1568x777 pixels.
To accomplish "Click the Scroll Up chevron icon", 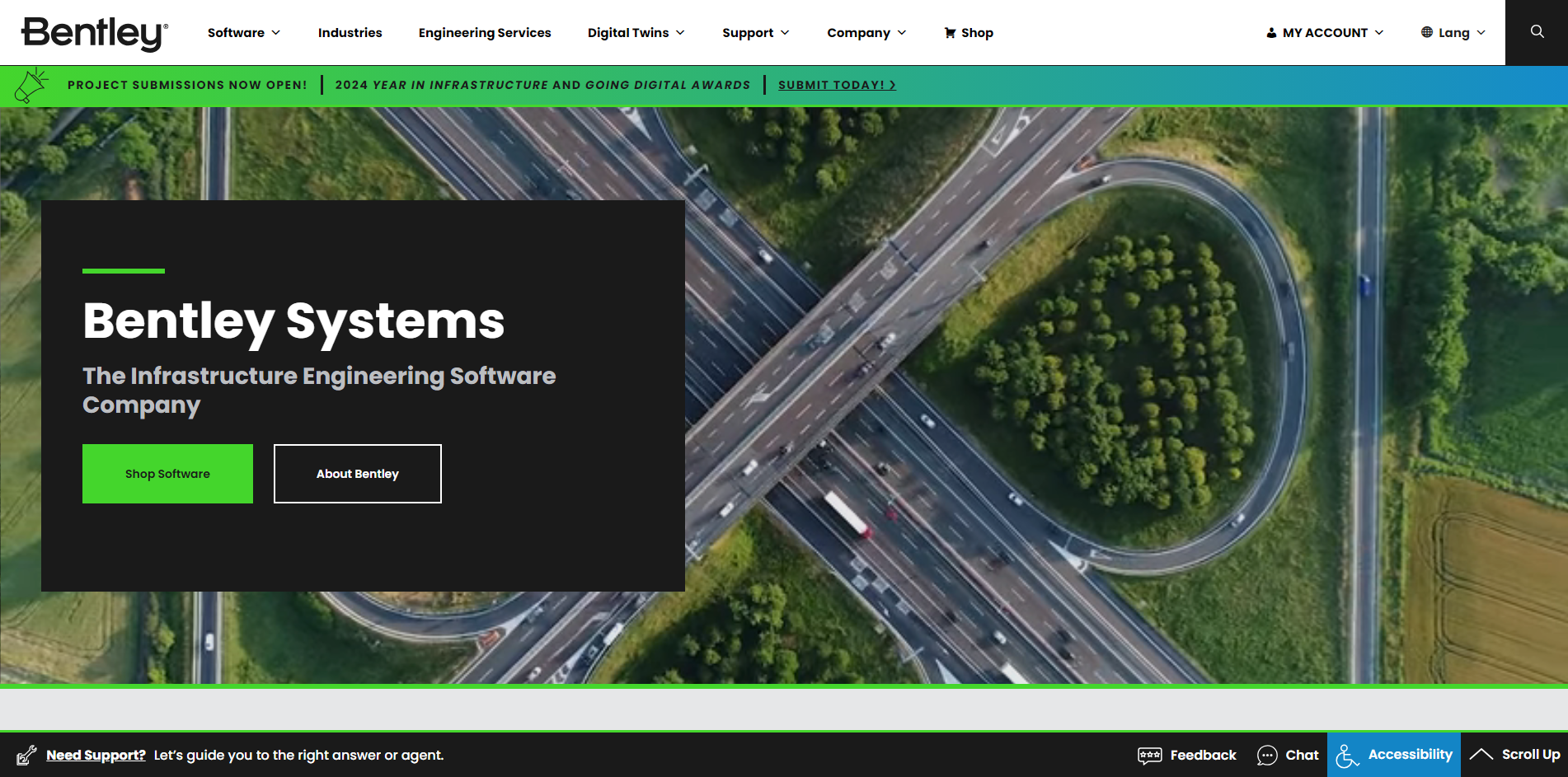I will click(1481, 754).
